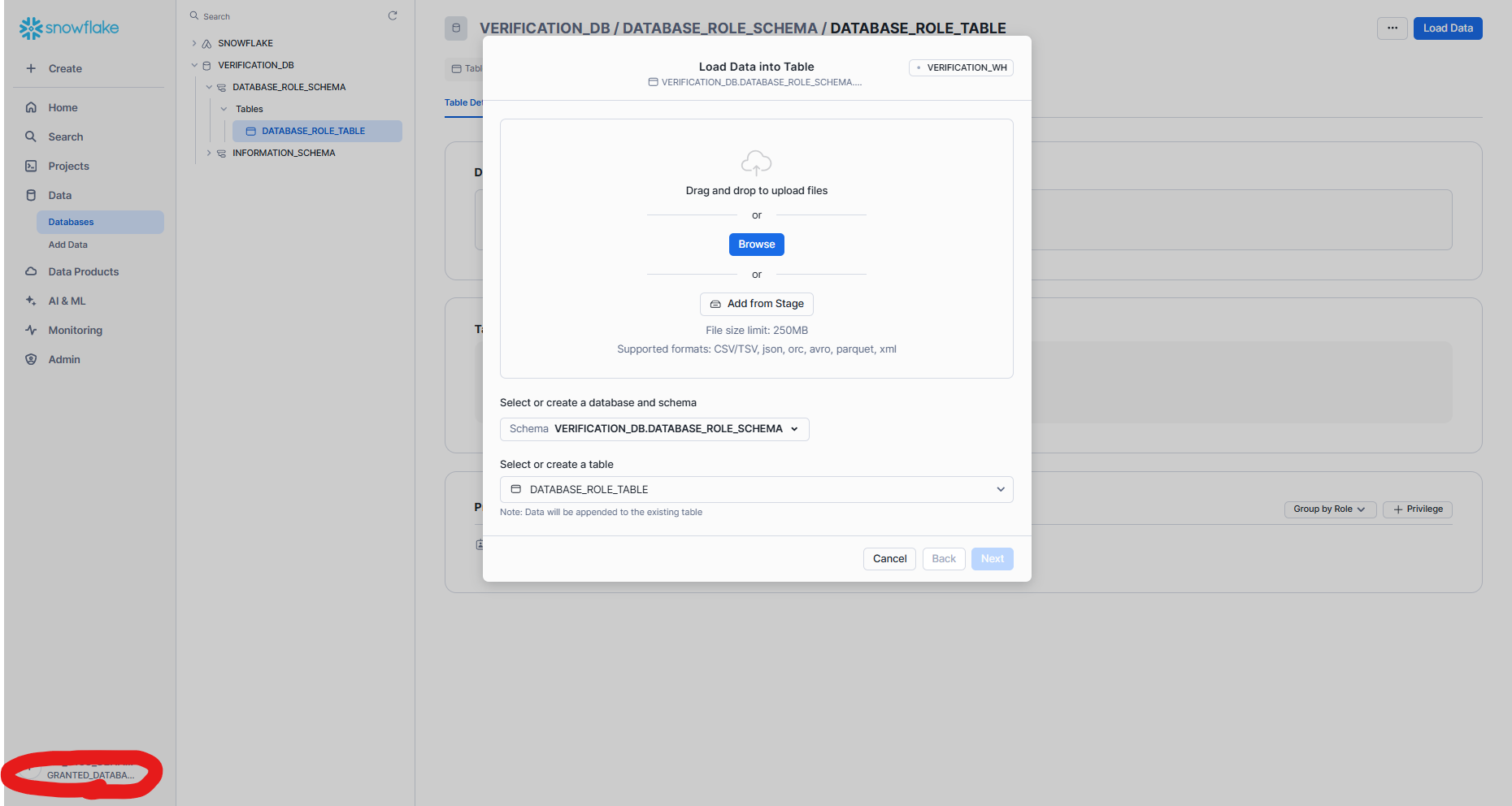The width and height of the screenshot is (1512, 806).
Task: Open the Group by Role dropdown
Action: coord(1330,509)
